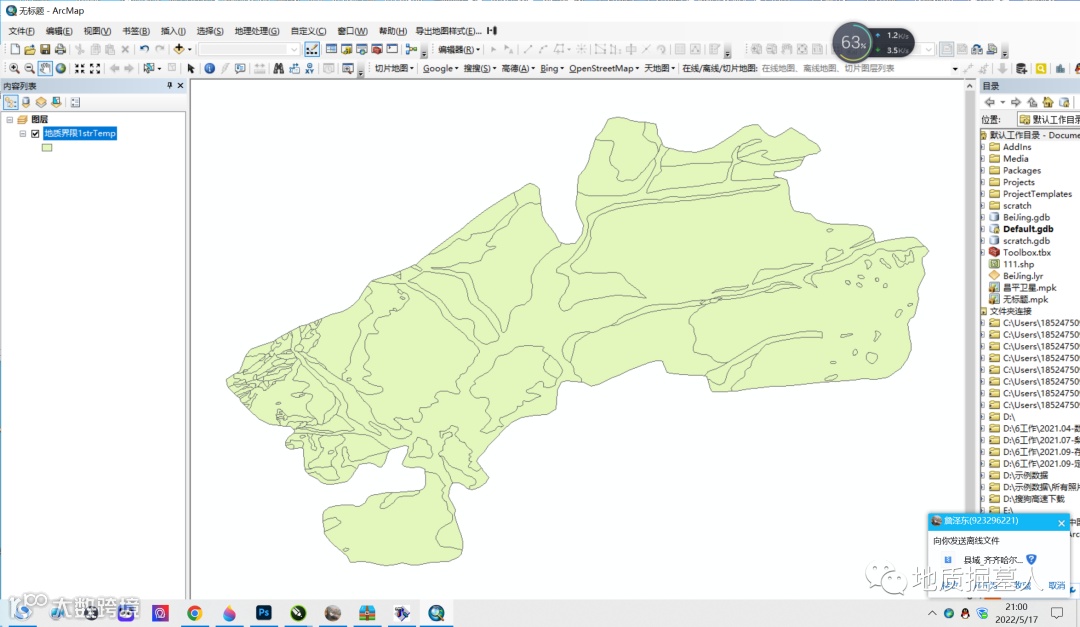Zoom to Full Extent globe icon
This screenshot has width=1080, height=627.
(x=61, y=68)
